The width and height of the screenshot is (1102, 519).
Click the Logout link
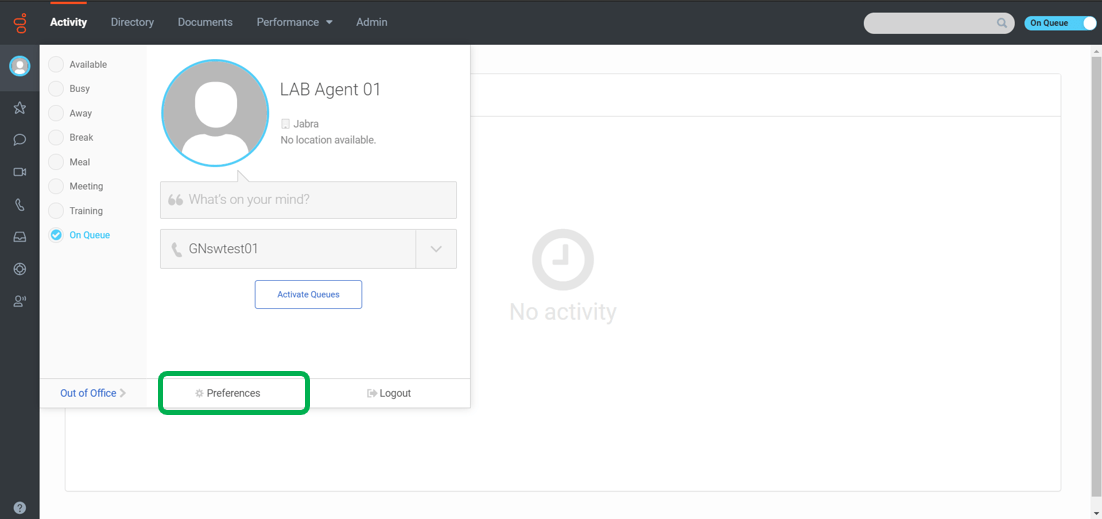coord(389,393)
